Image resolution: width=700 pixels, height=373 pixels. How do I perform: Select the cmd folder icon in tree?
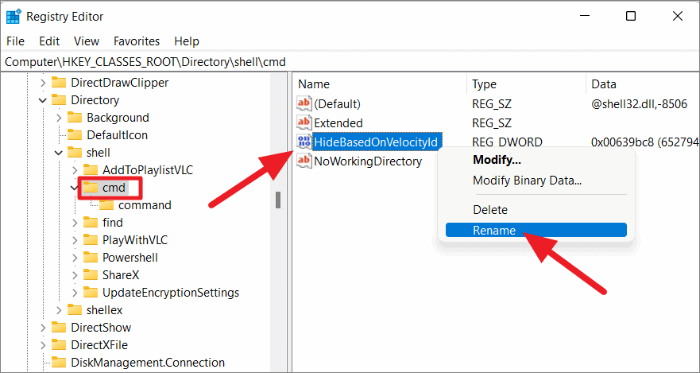point(91,188)
